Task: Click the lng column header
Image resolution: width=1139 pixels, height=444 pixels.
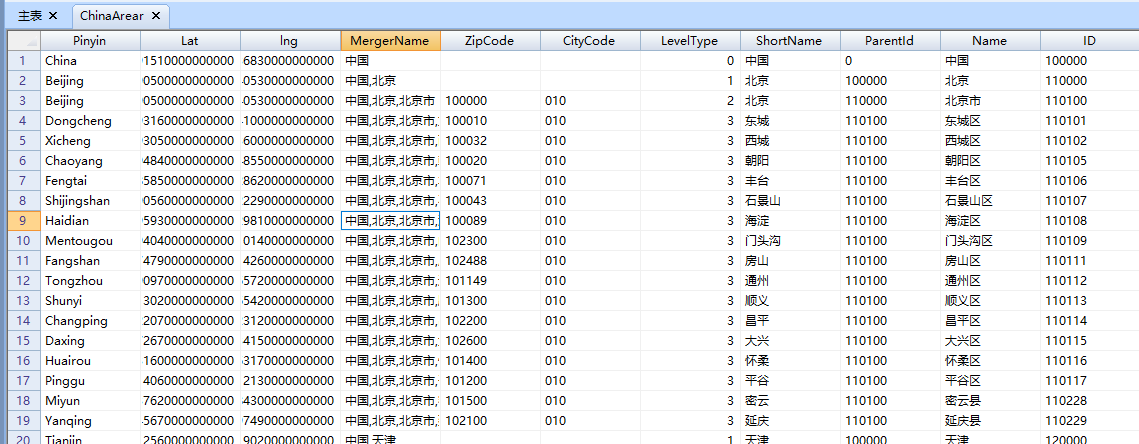Action: pyautogui.click(x=290, y=41)
